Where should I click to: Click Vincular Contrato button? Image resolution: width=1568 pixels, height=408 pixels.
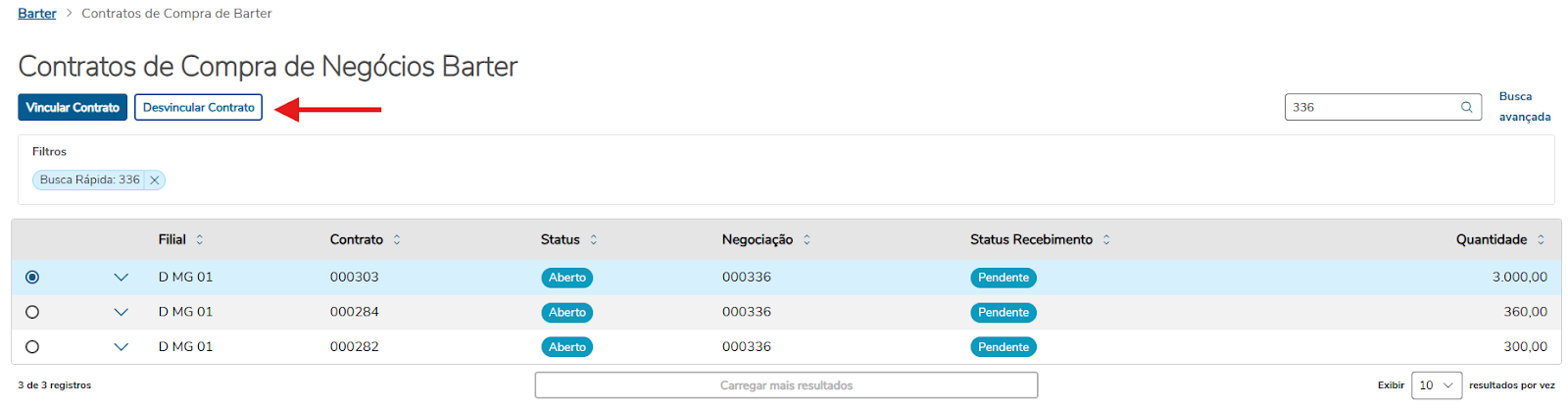73,108
